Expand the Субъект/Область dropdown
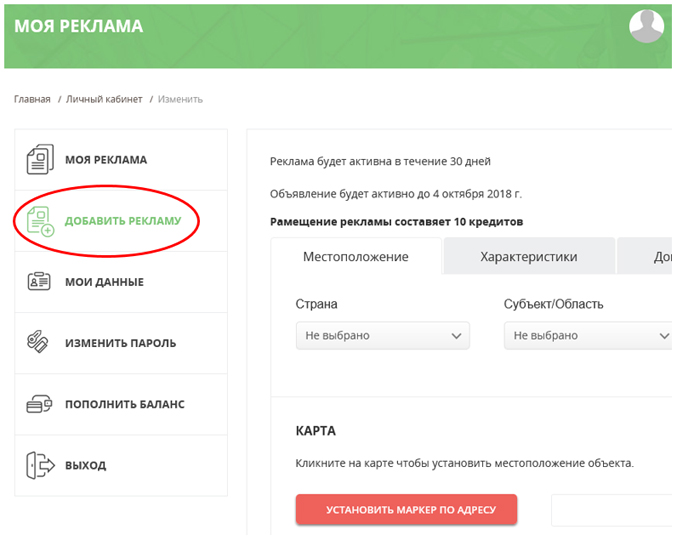The height and width of the screenshot is (541, 677). click(x=588, y=336)
